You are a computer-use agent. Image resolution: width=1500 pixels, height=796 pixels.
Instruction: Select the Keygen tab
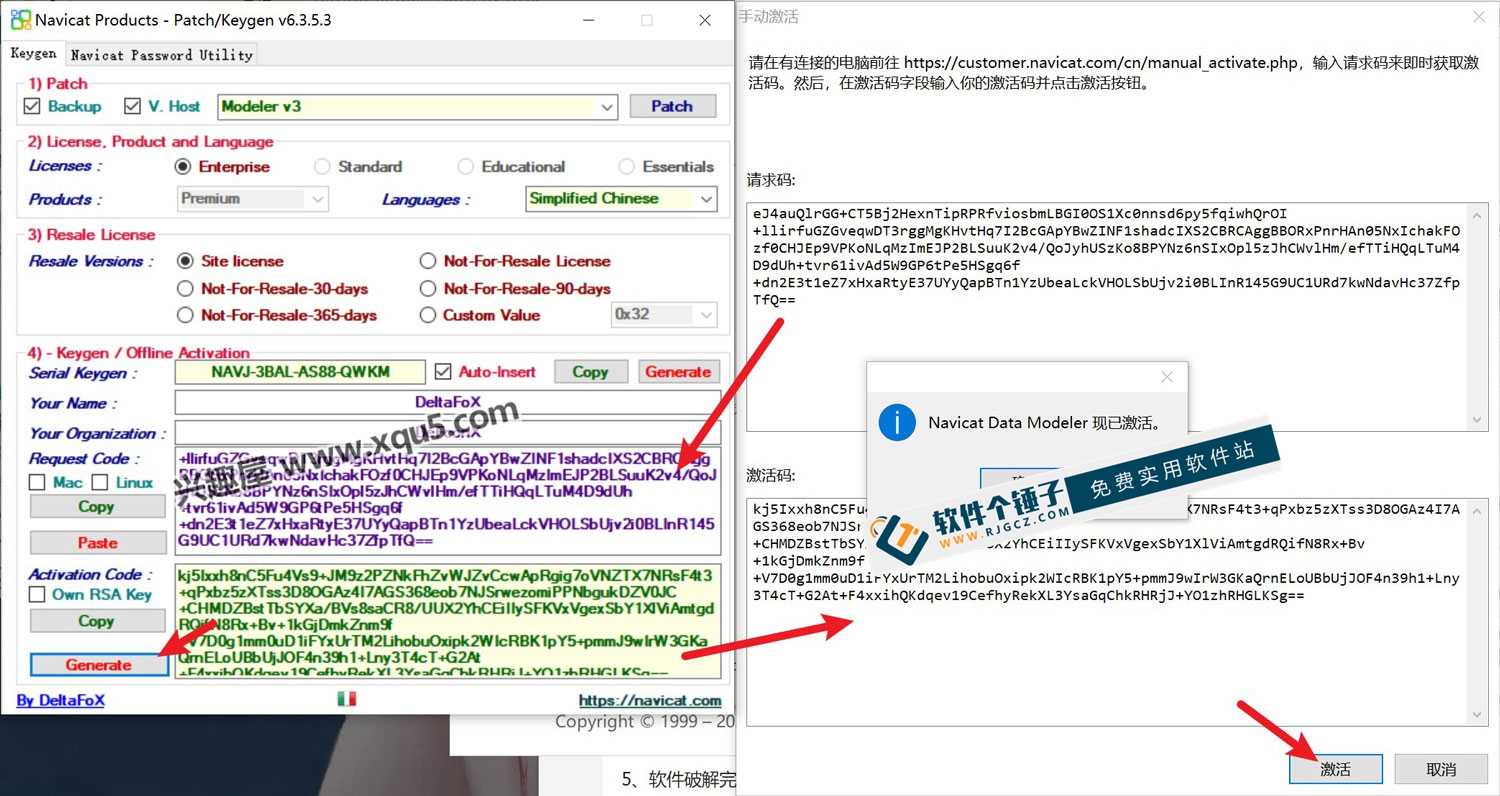tap(34, 54)
